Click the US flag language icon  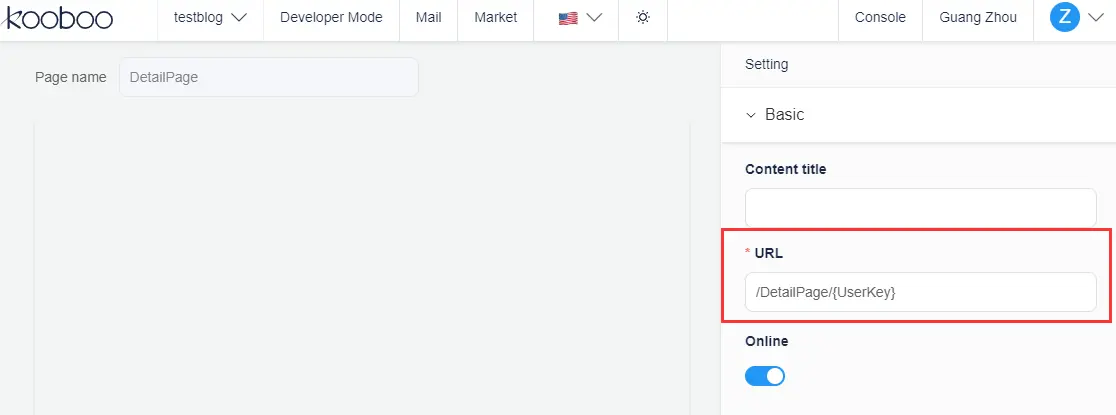568,18
